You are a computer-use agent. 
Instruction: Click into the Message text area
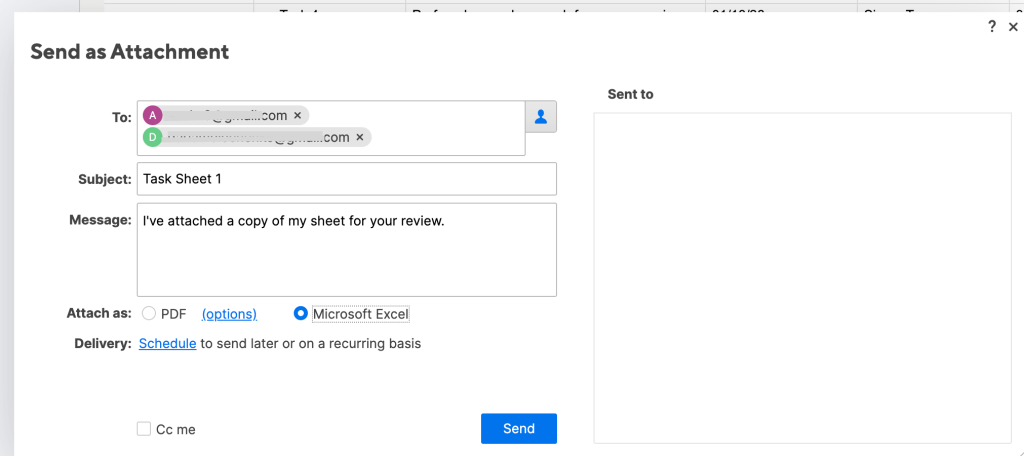point(346,260)
